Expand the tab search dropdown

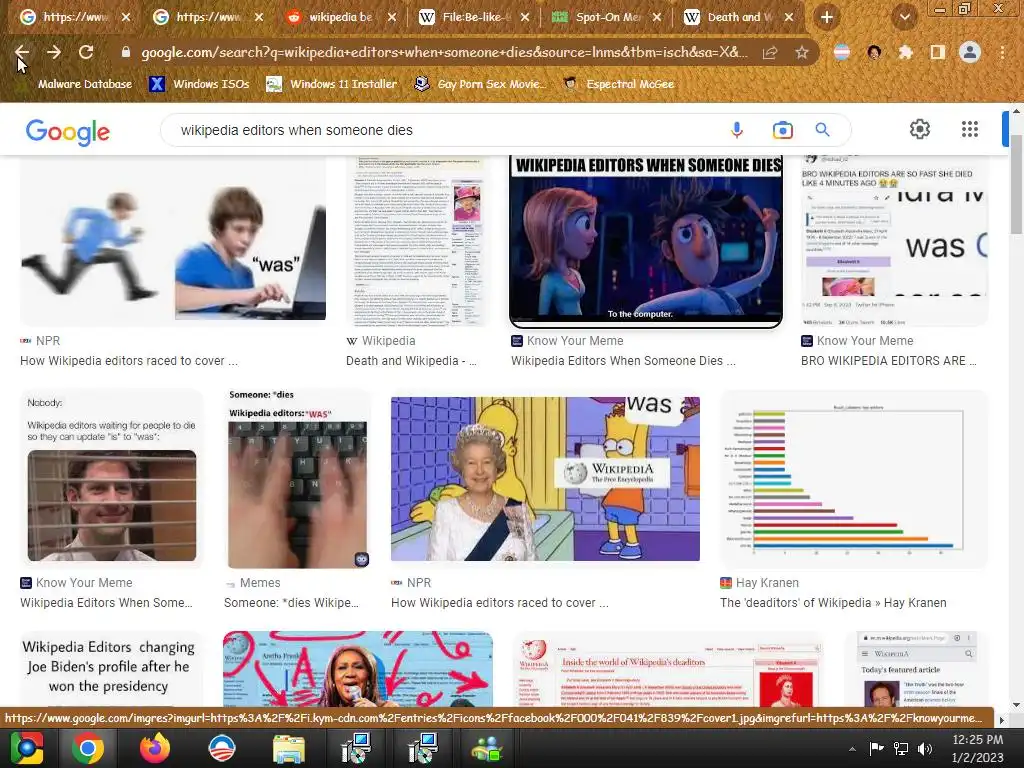pos(905,18)
